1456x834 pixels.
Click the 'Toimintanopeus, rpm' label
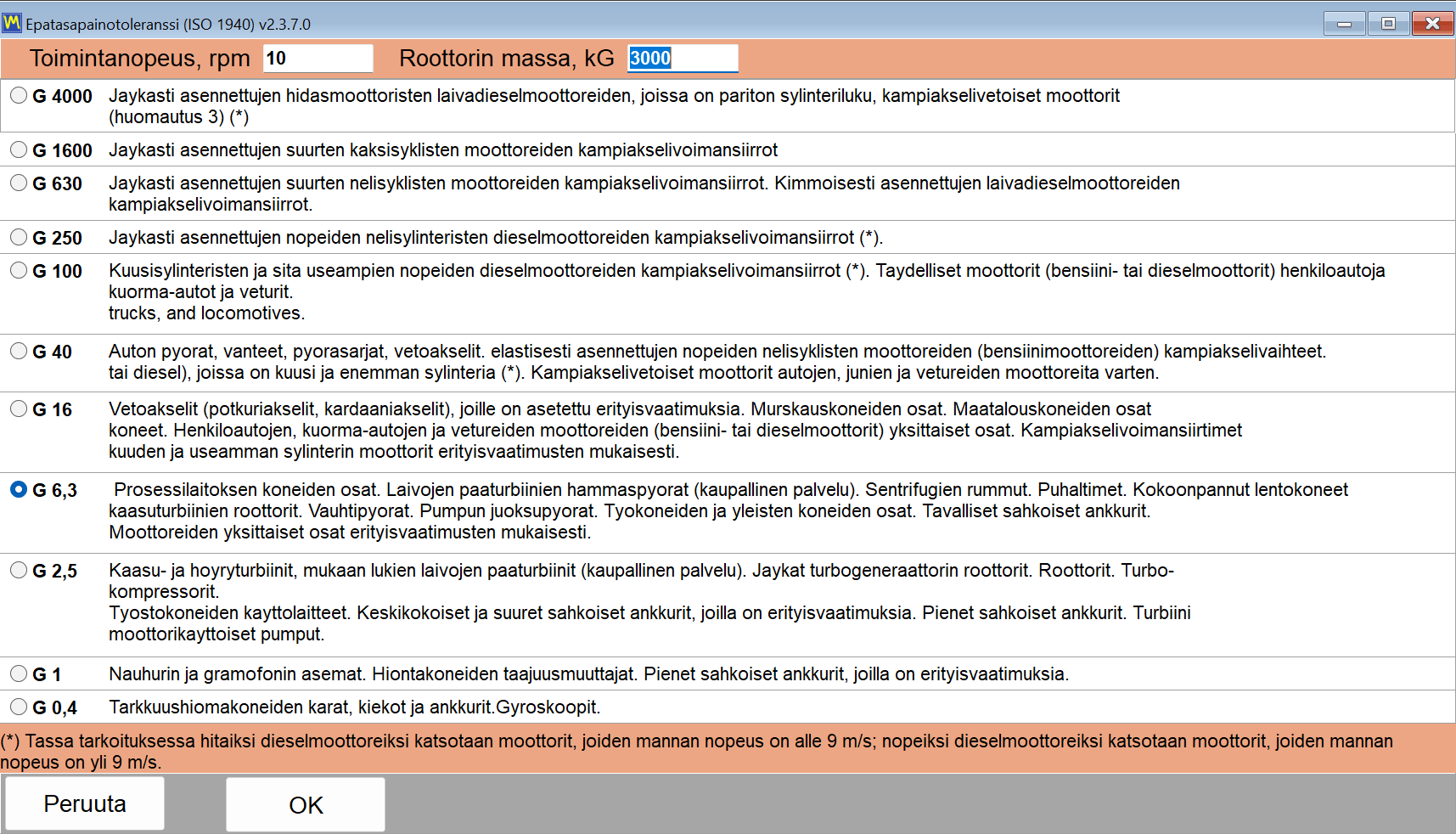tap(140, 59)
